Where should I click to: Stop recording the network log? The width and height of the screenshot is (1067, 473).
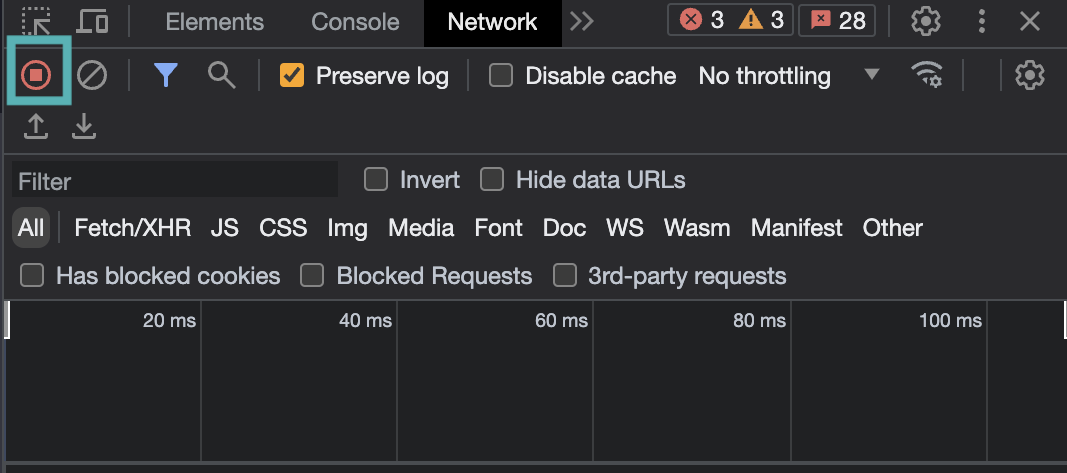pos(38,75)
